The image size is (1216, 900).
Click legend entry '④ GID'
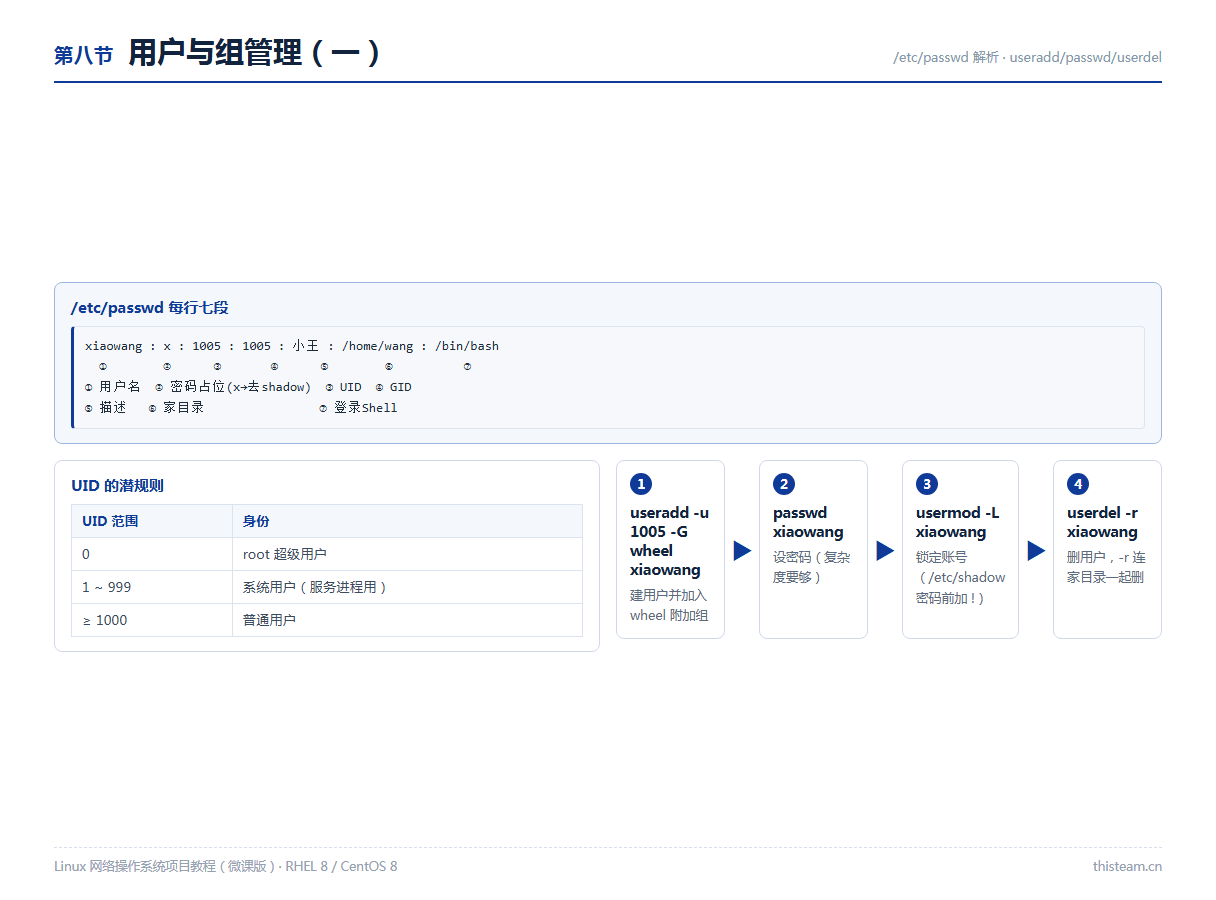pos(394,387)
